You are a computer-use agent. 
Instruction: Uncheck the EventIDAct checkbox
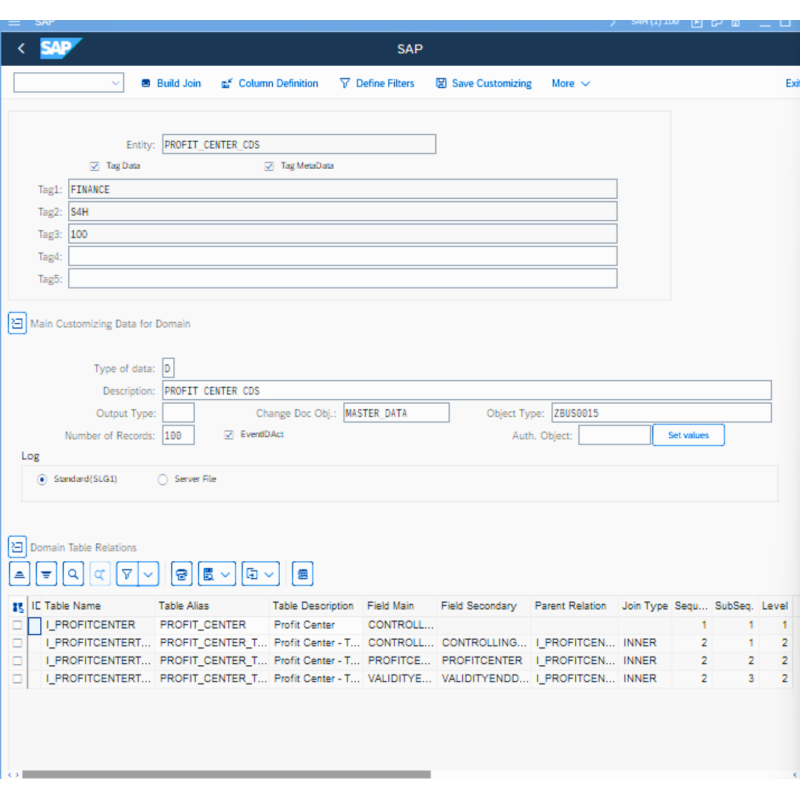pyautogui.click(x=228, y=434)
